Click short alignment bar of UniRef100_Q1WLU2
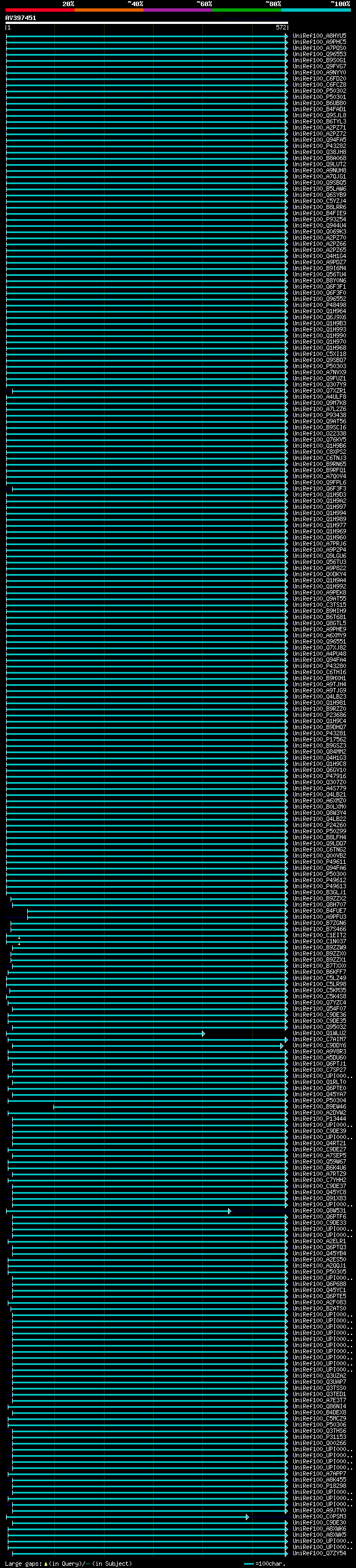The height and width of the screenshot is (1568, 356). click(105, 1033)
